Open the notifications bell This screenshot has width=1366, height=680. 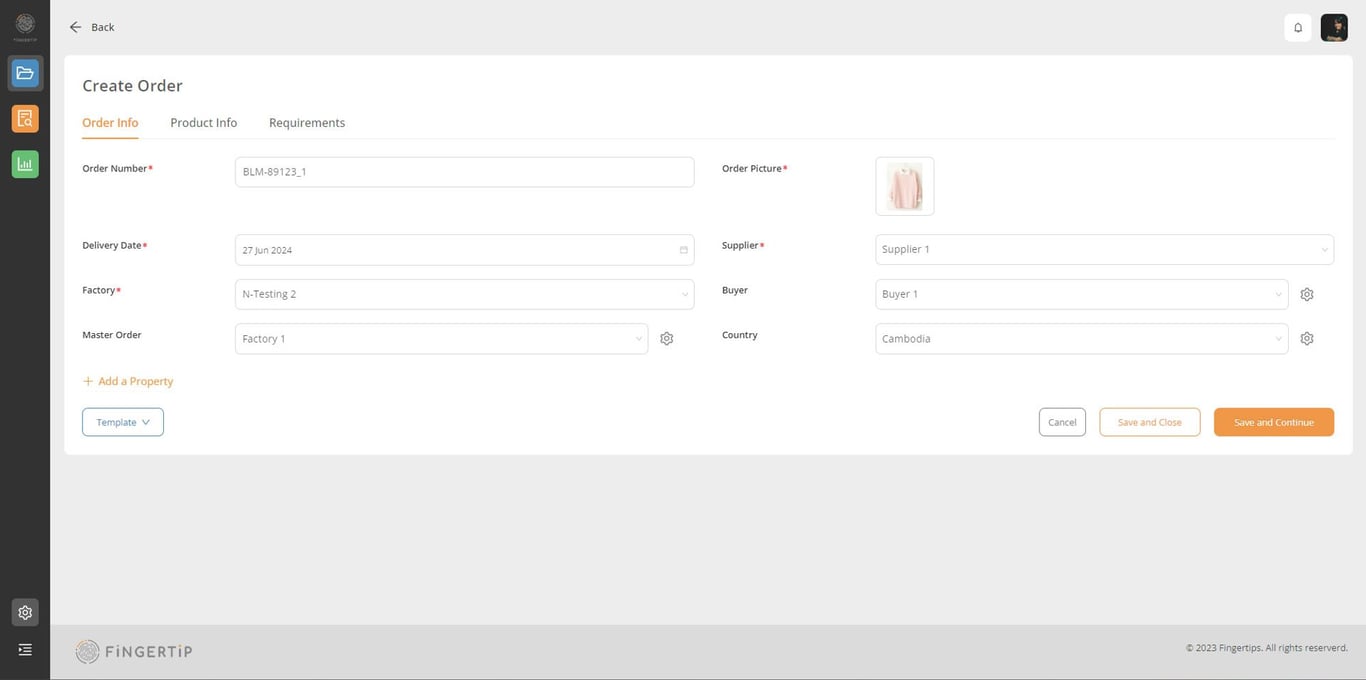1298,28
